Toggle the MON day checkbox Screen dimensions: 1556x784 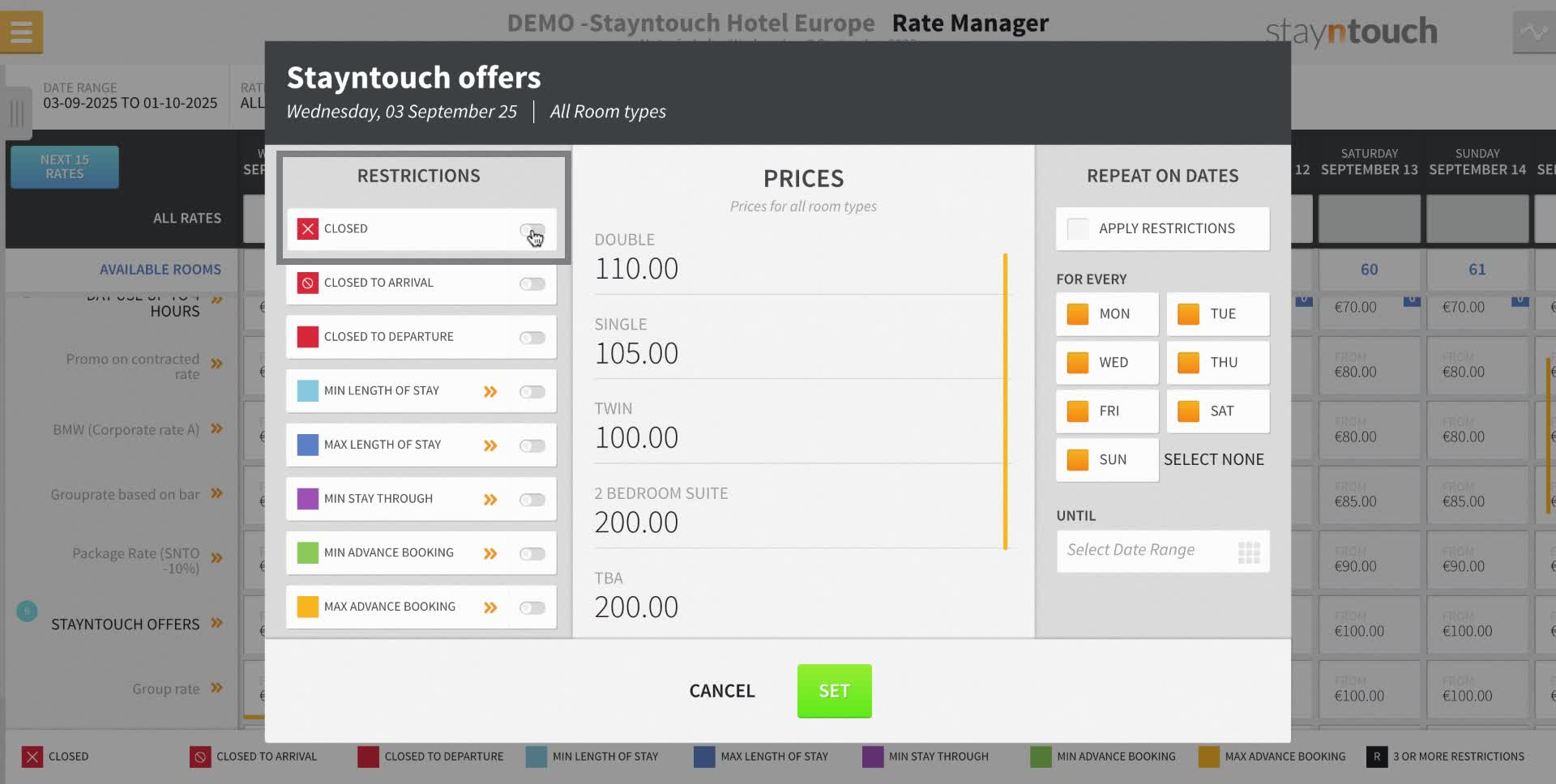click(1078, 314)
